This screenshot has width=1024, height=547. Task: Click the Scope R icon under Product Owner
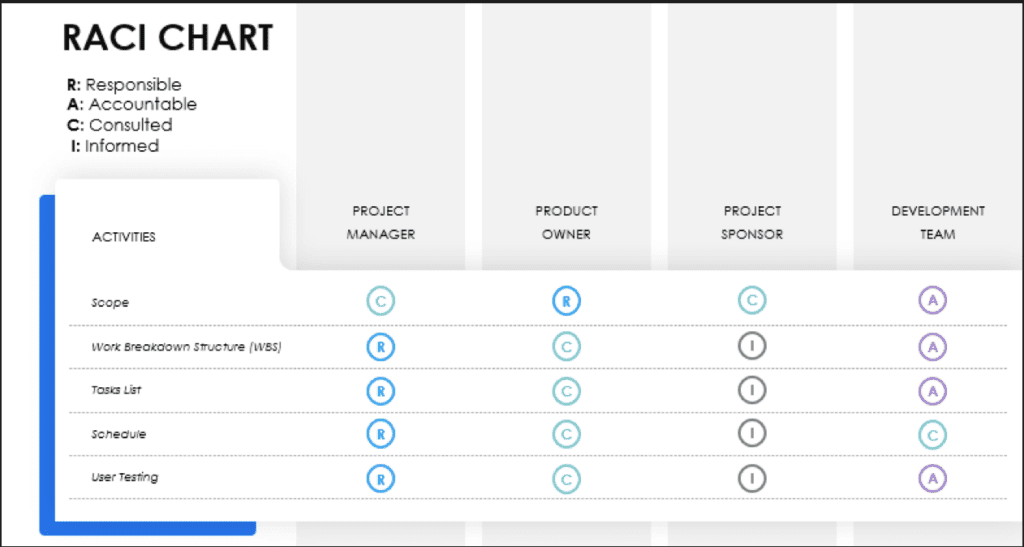(566, 302)
